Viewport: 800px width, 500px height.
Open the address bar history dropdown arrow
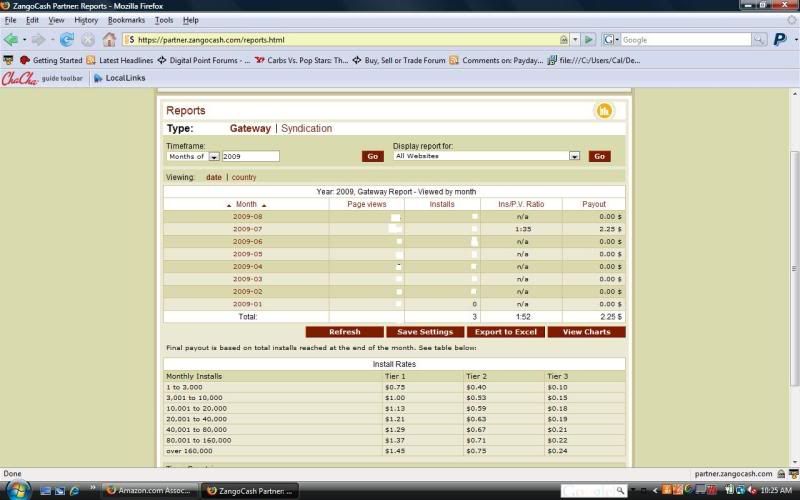tap(575, 39)
